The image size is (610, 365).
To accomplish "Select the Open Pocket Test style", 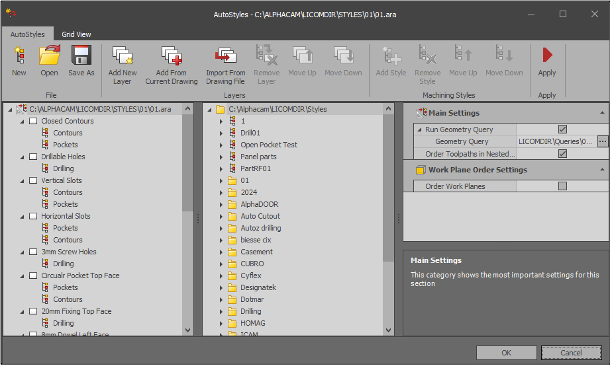I will click(268, 144).
